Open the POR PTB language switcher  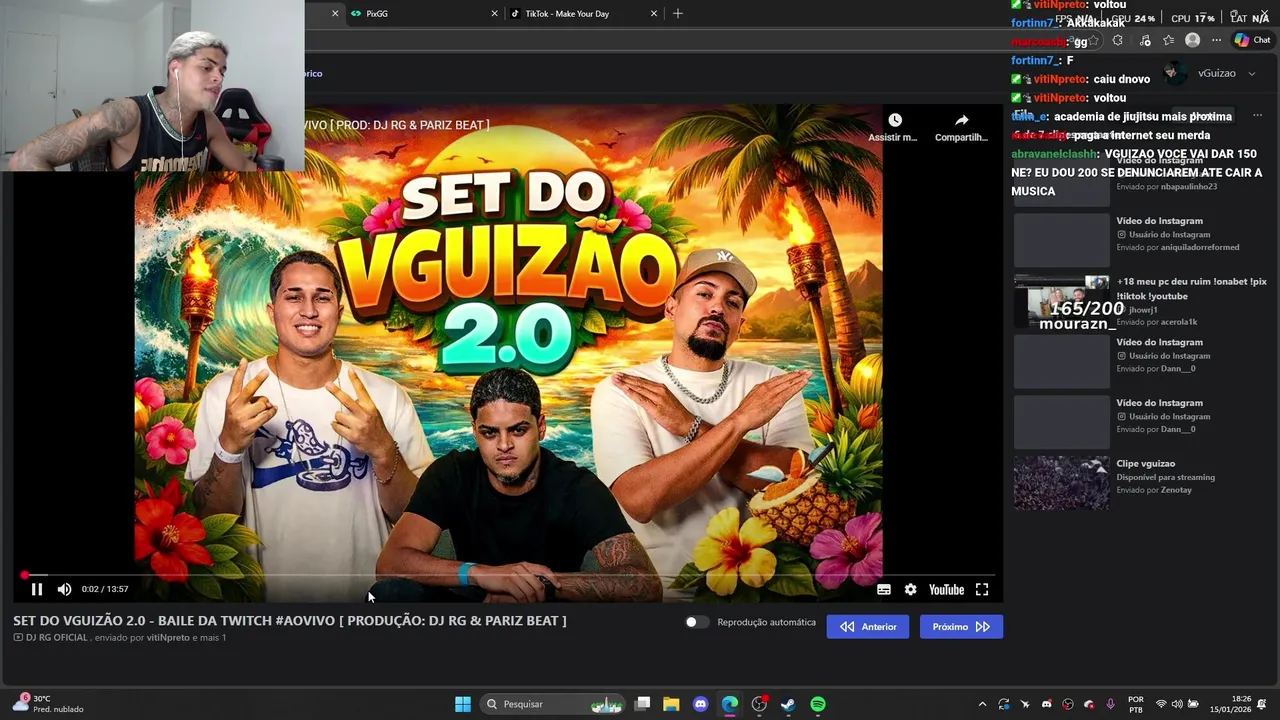[1136, 704]
